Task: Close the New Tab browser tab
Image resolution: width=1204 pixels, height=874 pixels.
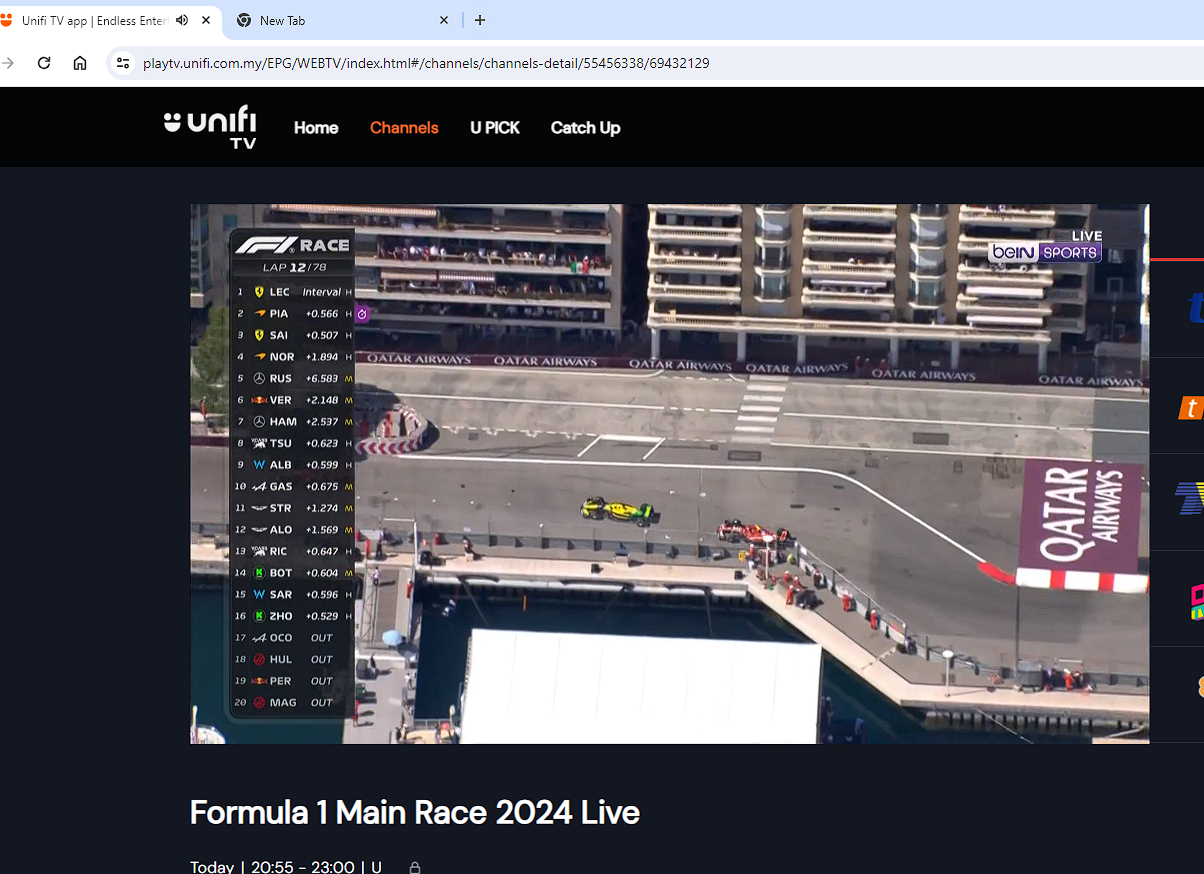Action: tap(444, 20)
